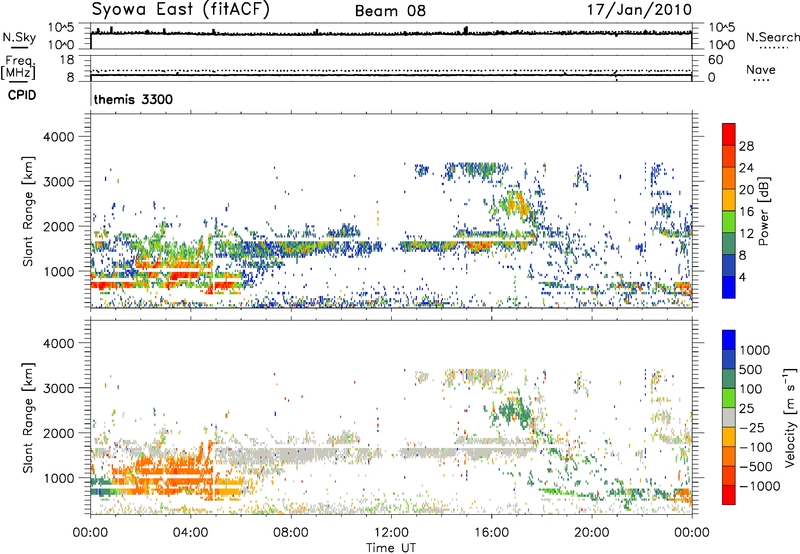
Task: Click the "Syowa East (fitACF)" plot title
Action: [180, 10]
